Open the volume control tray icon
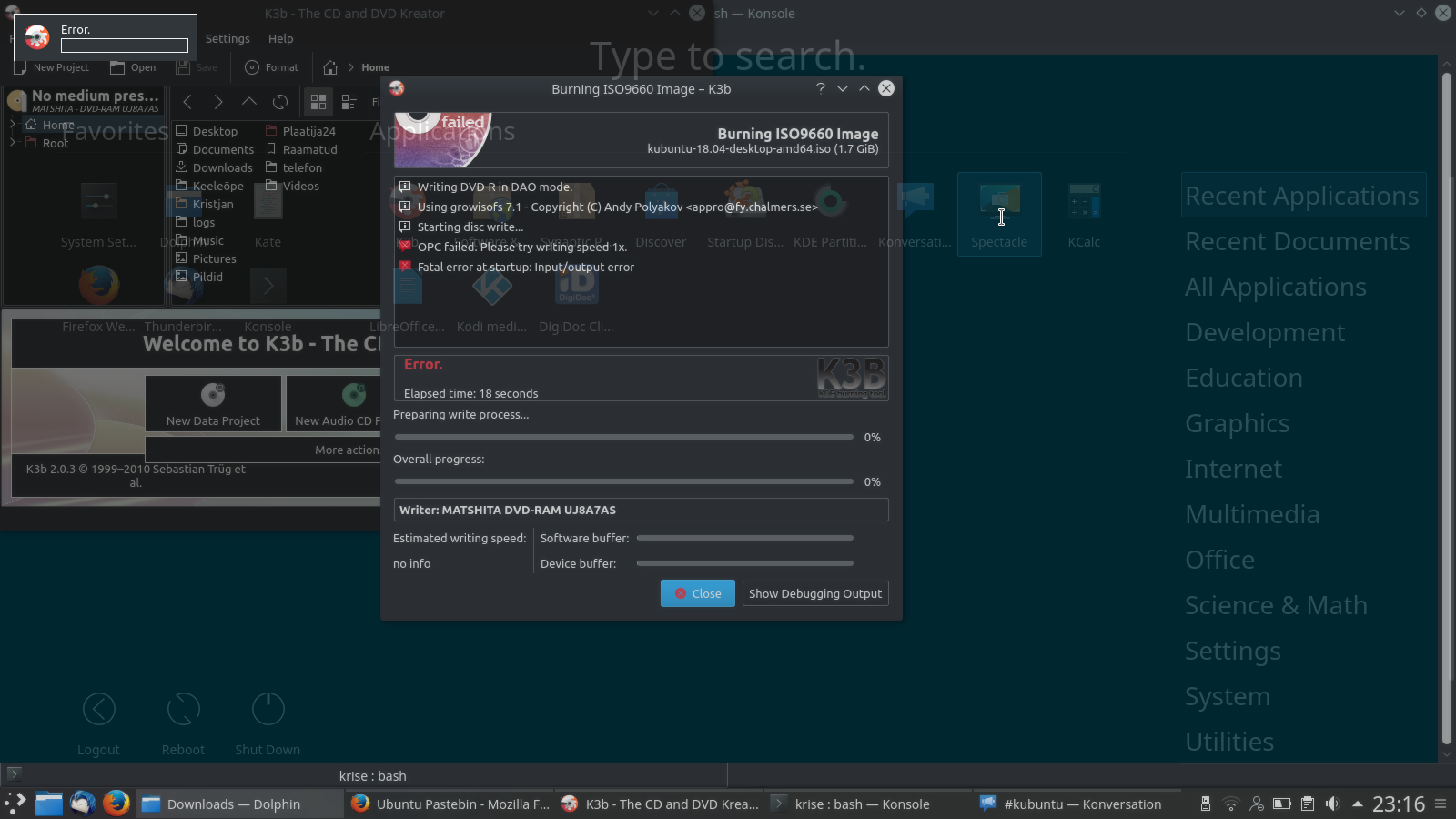This screenshot has height=819, width=1456. [1332, 804]
